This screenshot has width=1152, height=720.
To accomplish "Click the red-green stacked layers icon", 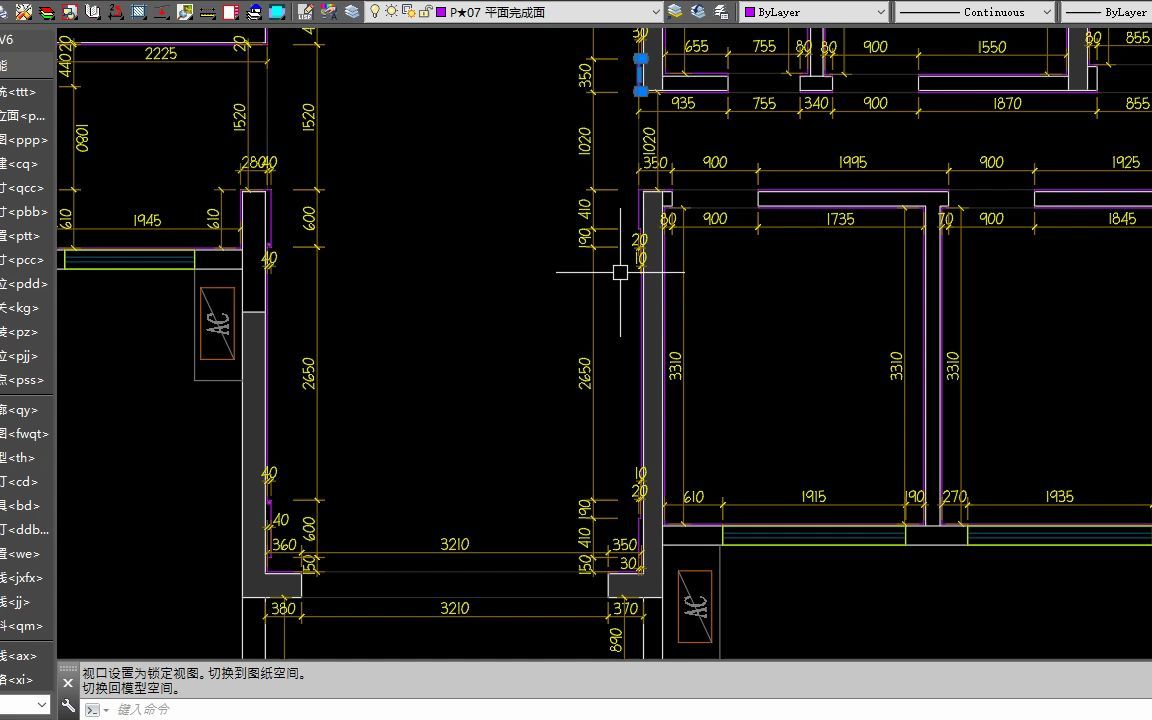I will [46, 12].
